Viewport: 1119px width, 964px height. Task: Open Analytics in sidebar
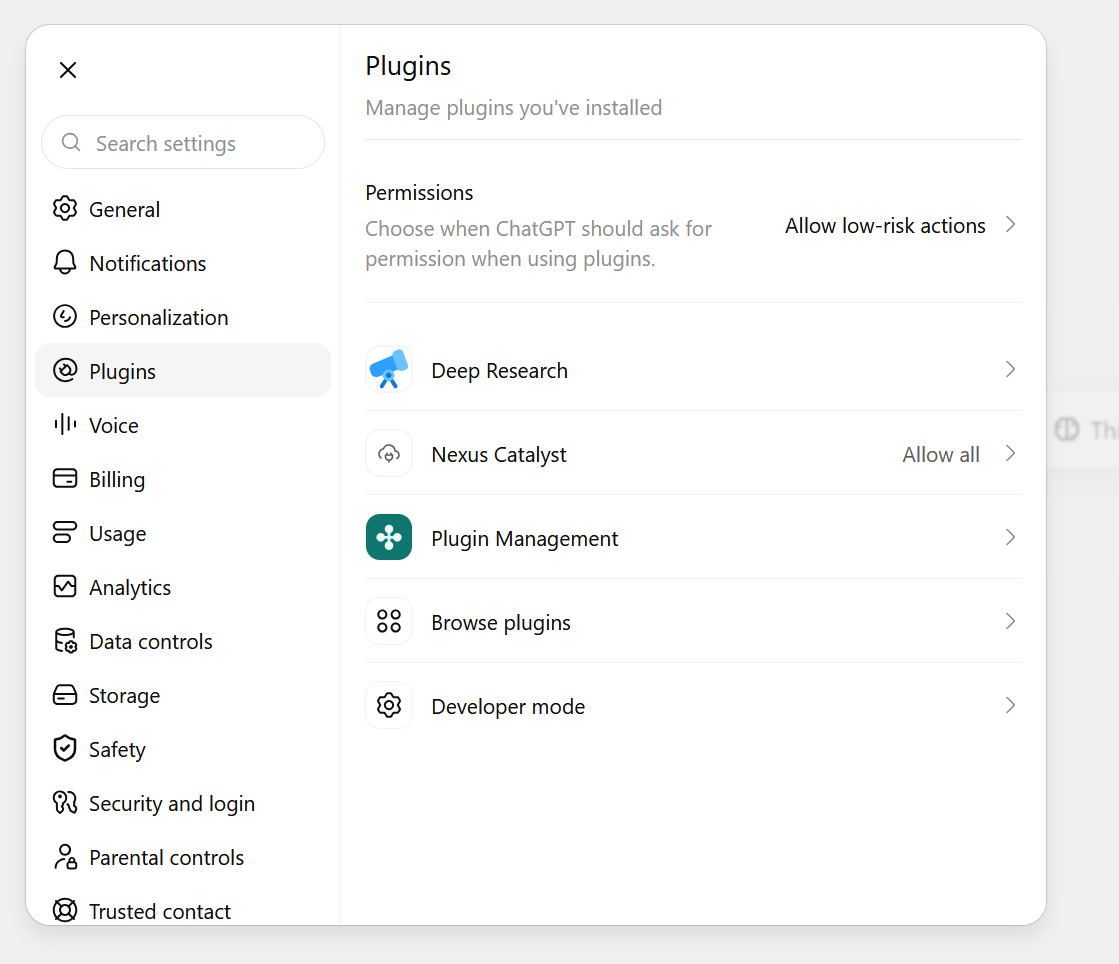point(183,587)
